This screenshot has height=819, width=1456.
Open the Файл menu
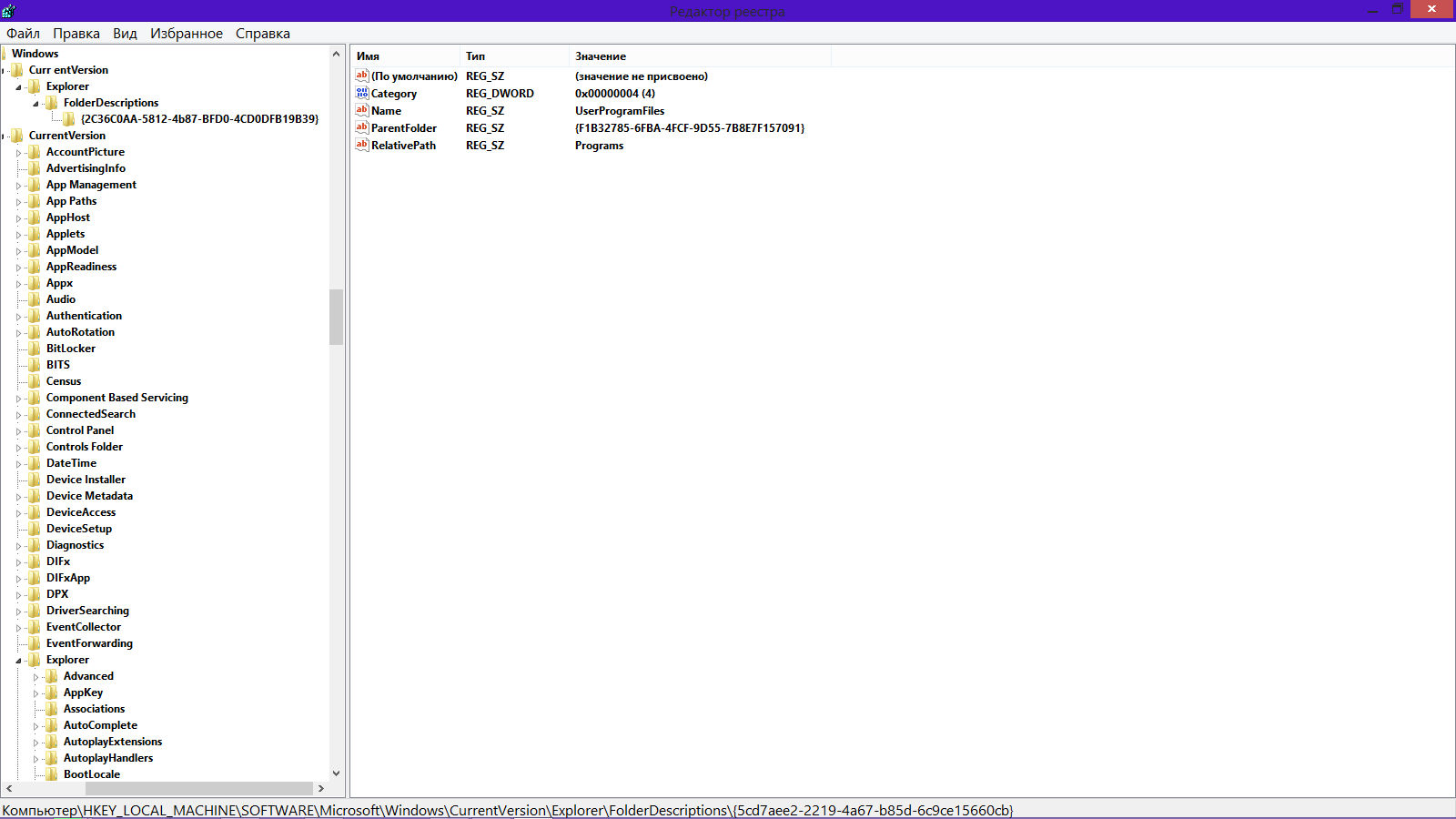point(23,34)
